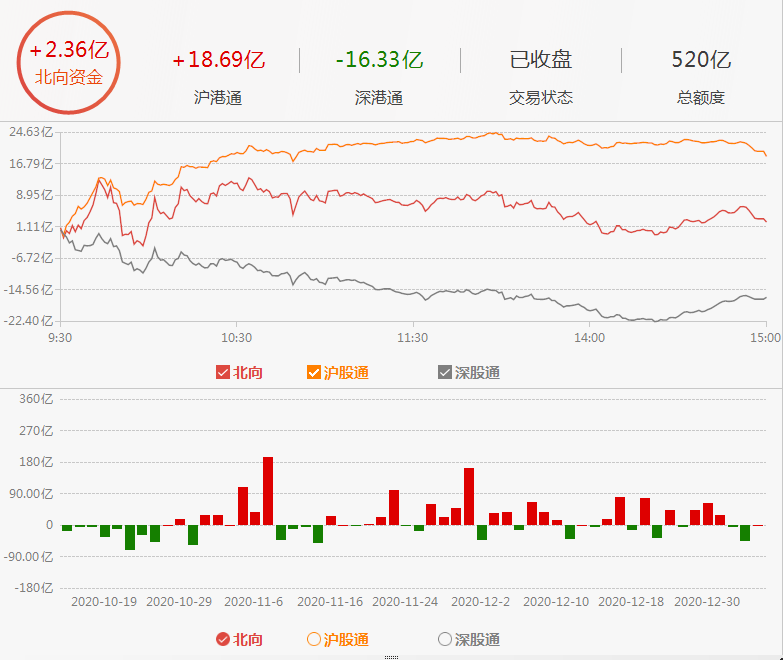Click the 2020-11-6 date label
Viewport: 783px width, 660px height.
254,602
